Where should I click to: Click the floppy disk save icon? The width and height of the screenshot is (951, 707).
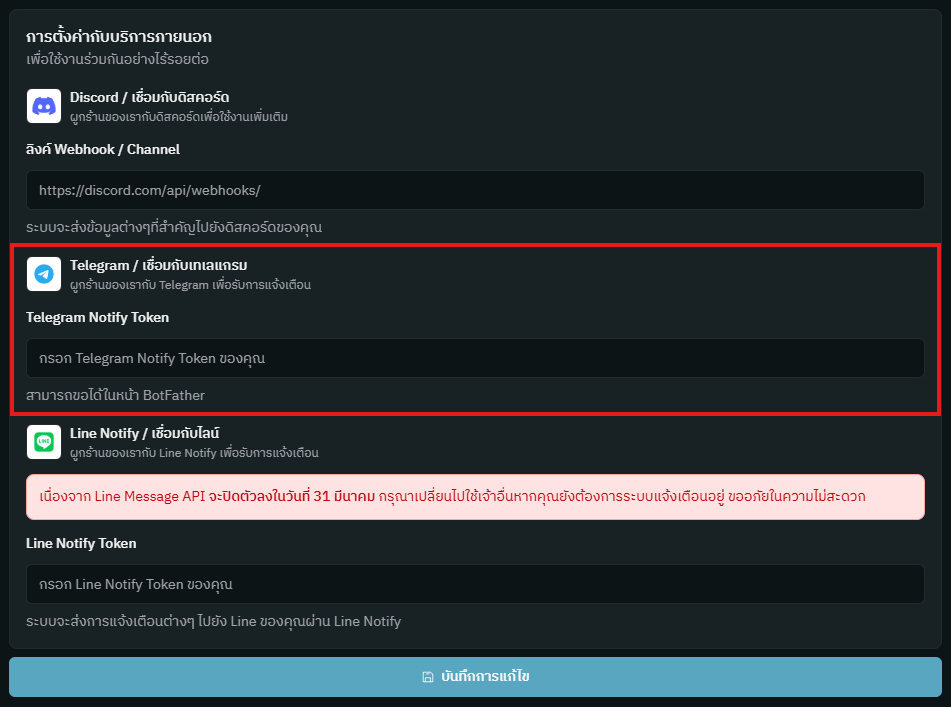(428, 677)
